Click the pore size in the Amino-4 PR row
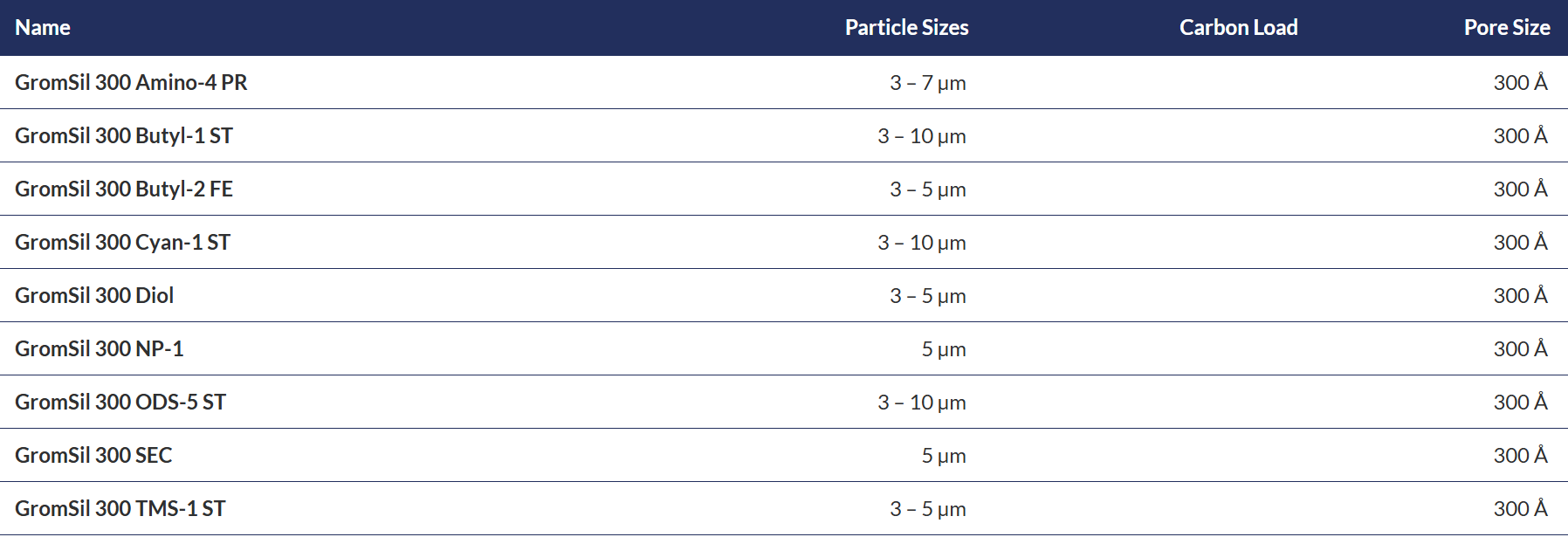Viewport: 1568px width, 537px height. tap(1520, 82)
